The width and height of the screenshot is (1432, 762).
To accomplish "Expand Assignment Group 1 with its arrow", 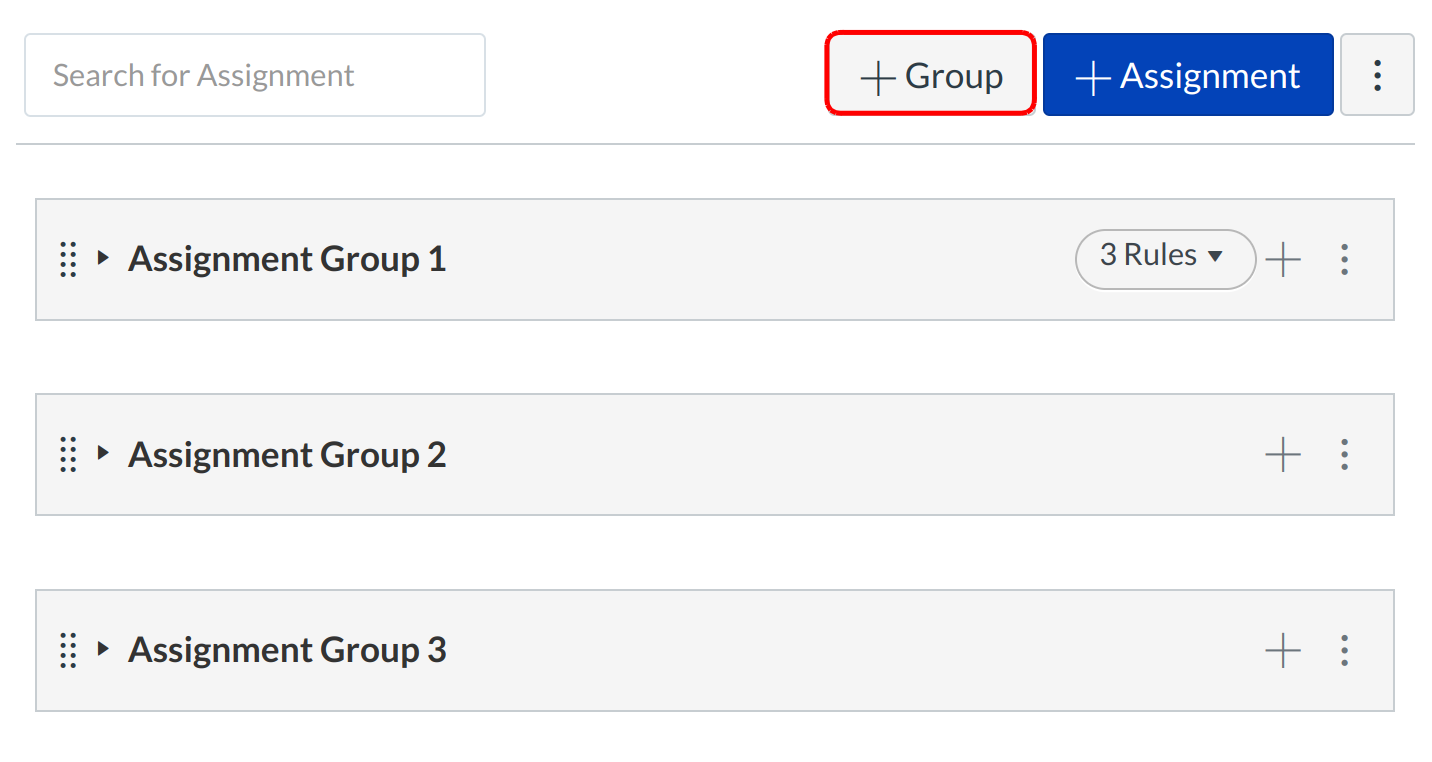I will (x=102, y=258).
